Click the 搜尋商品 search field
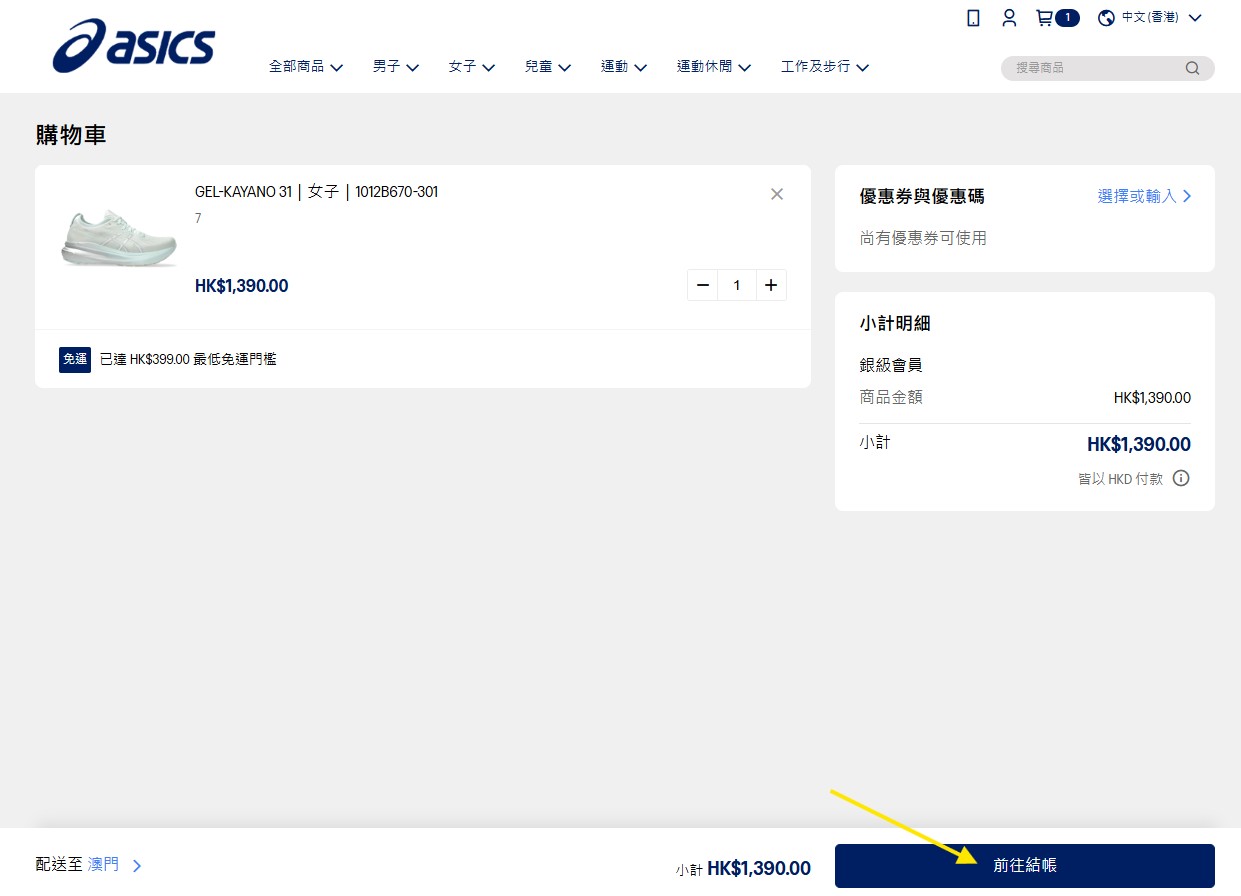The width and height of the screenshot is (1241, 896). coord(1108,68)
